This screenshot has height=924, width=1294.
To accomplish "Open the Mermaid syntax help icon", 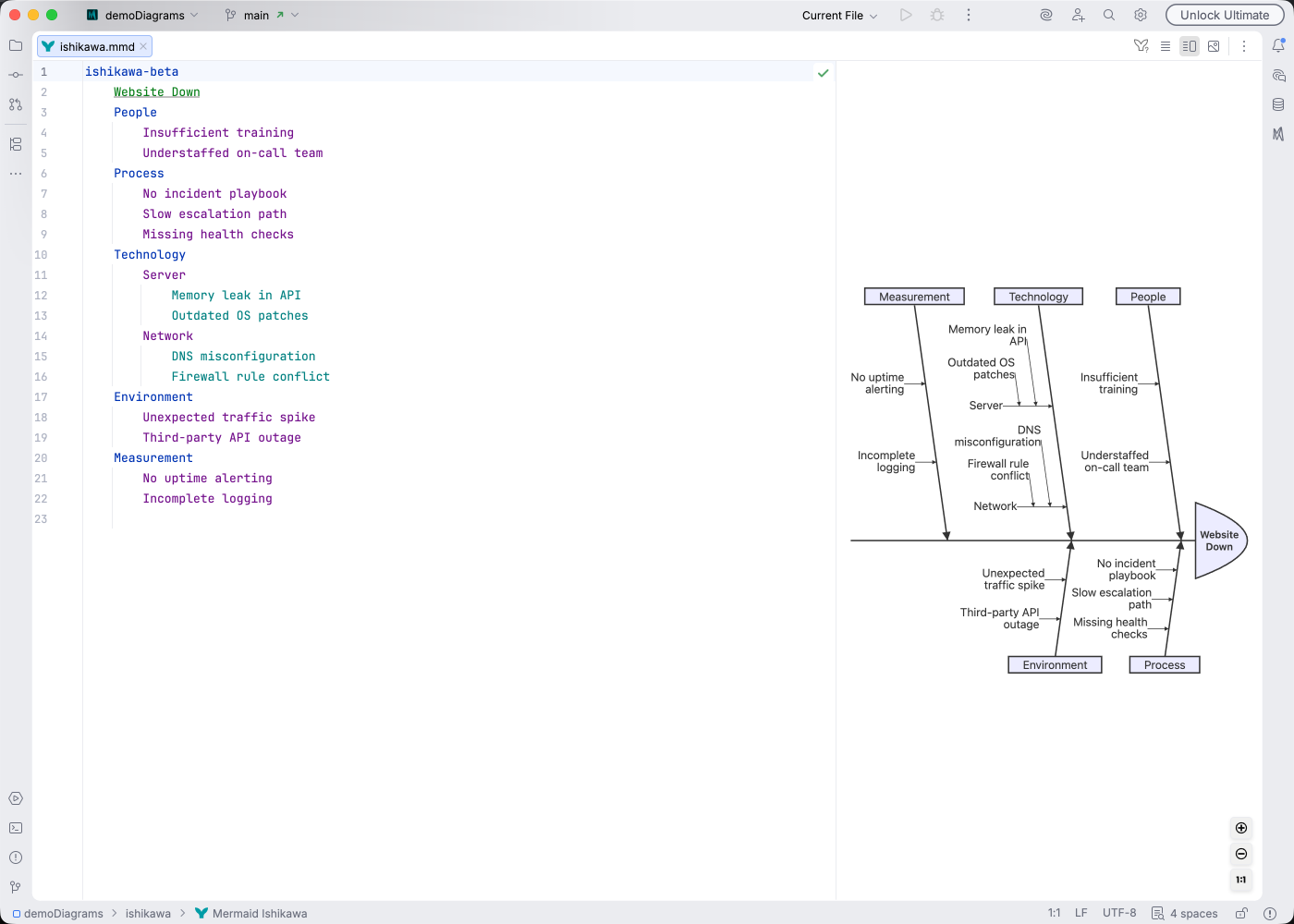I will [1141, 45].
